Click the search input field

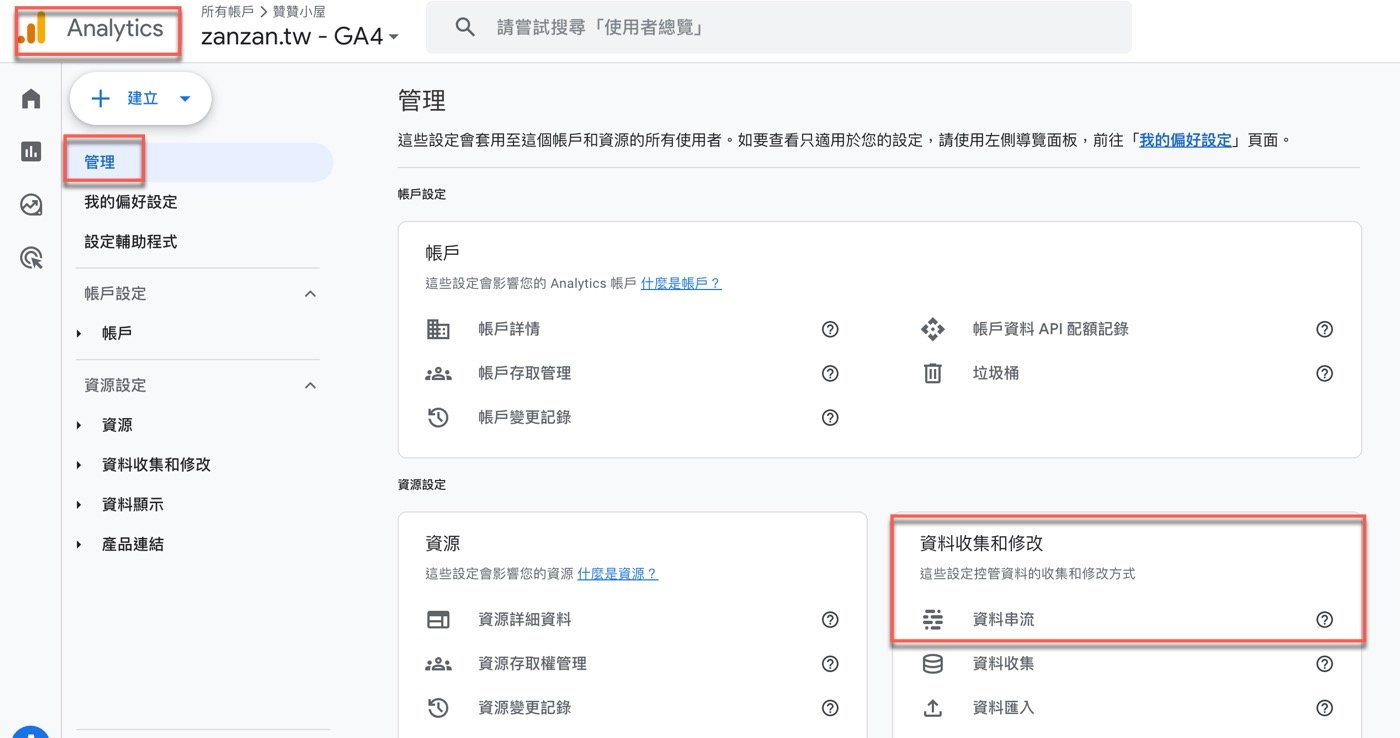779,28
